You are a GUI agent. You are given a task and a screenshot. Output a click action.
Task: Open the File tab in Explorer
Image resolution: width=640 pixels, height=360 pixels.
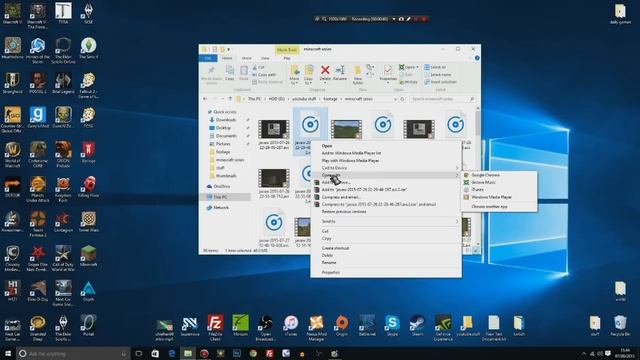click(x=208, y=58)
